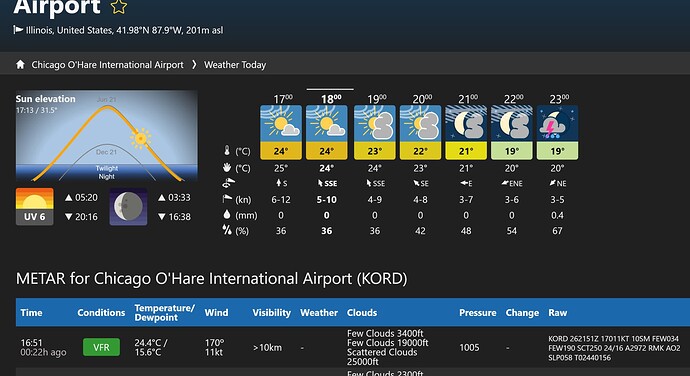Image resolution: width=690 pixels, height=376 pixels.
Task: Click precipitation value 0.4 at 23:00
Action: coord(557,215)
